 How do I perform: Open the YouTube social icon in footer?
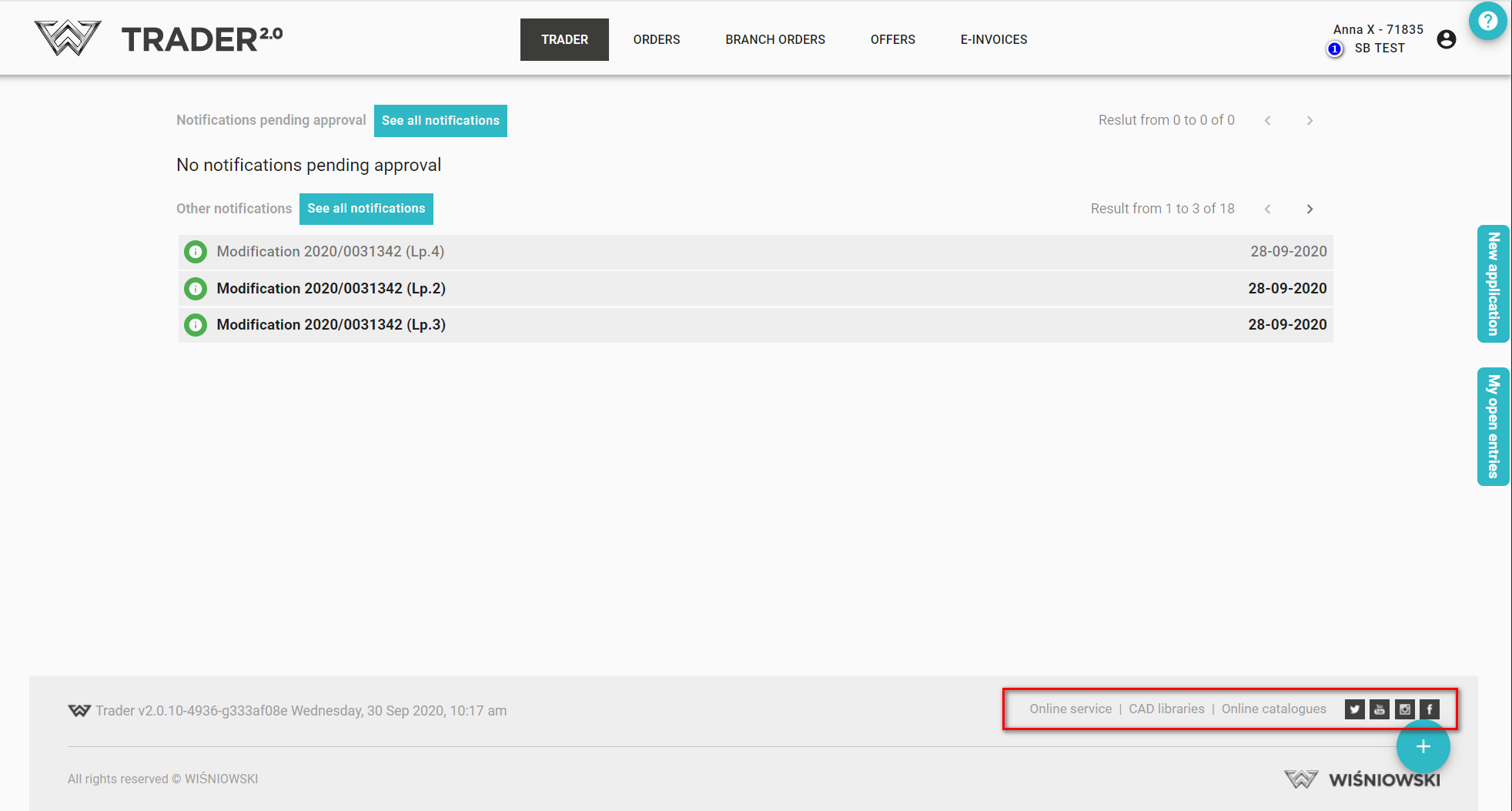[1380, 709]
